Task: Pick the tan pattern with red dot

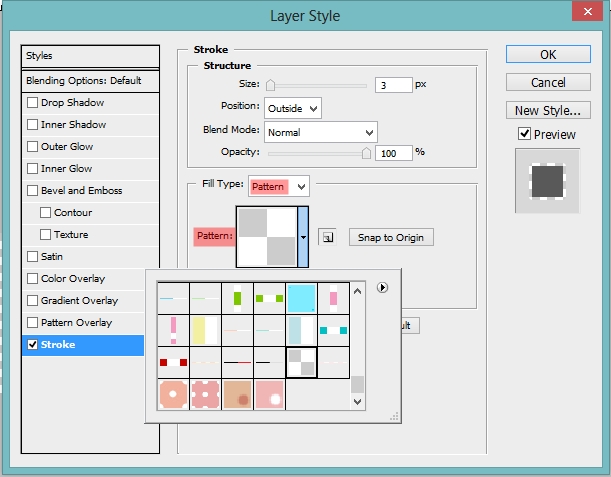Action: (237, 394)
